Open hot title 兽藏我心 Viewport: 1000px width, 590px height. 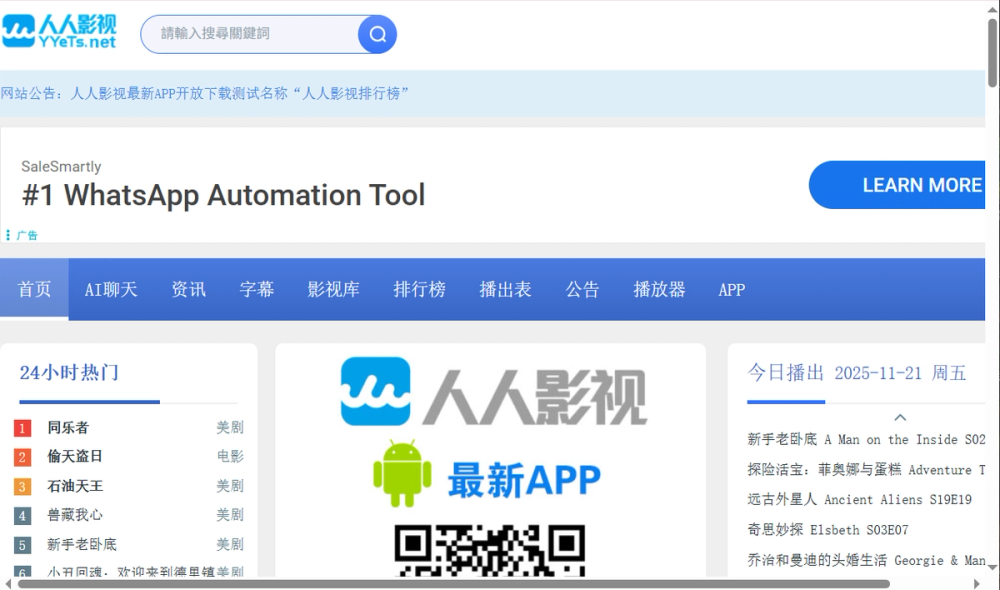click(x=75, y=515)
